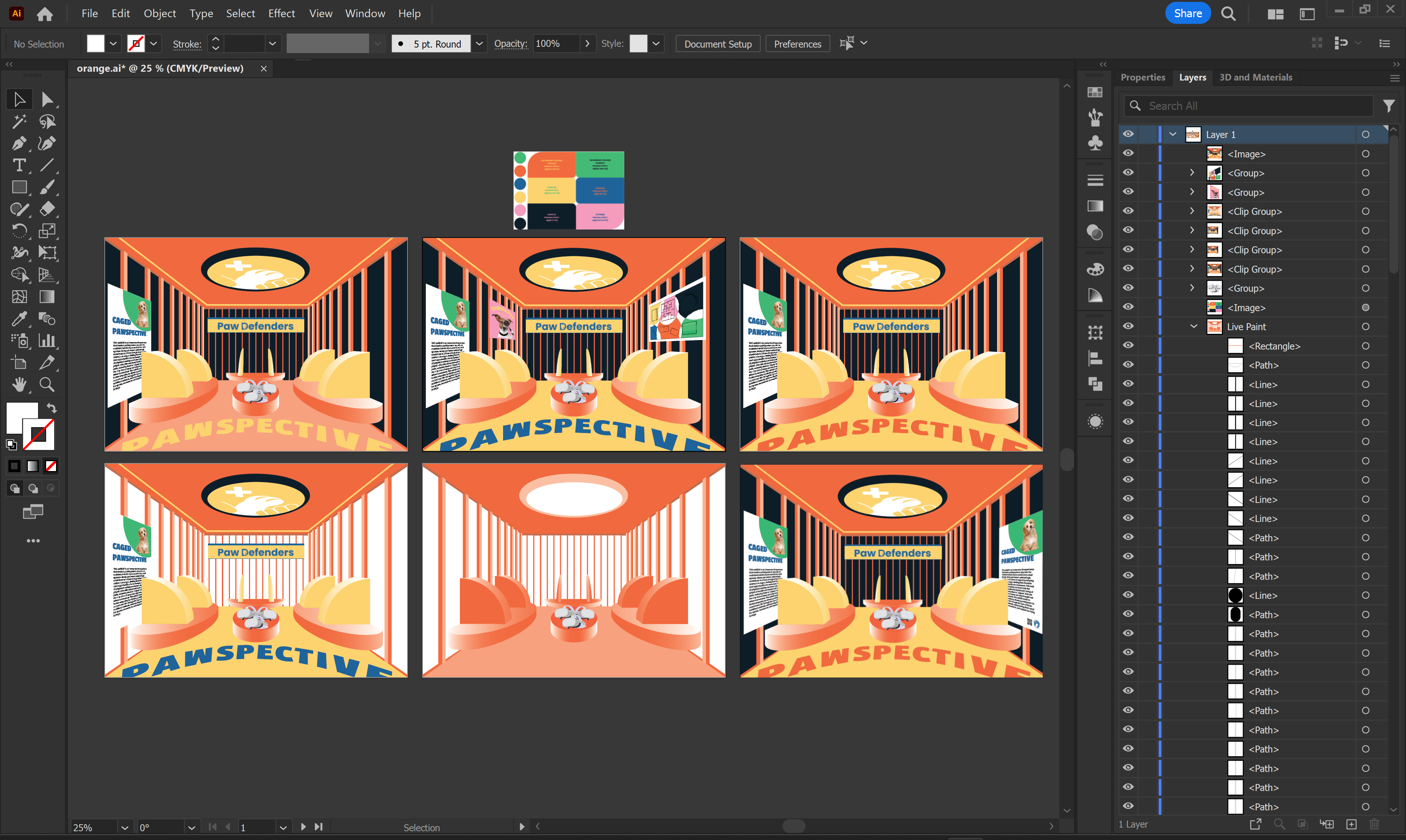Collapse the Live Paint group
Viewport: 1406px width, 840px height.
point(1194,326)
